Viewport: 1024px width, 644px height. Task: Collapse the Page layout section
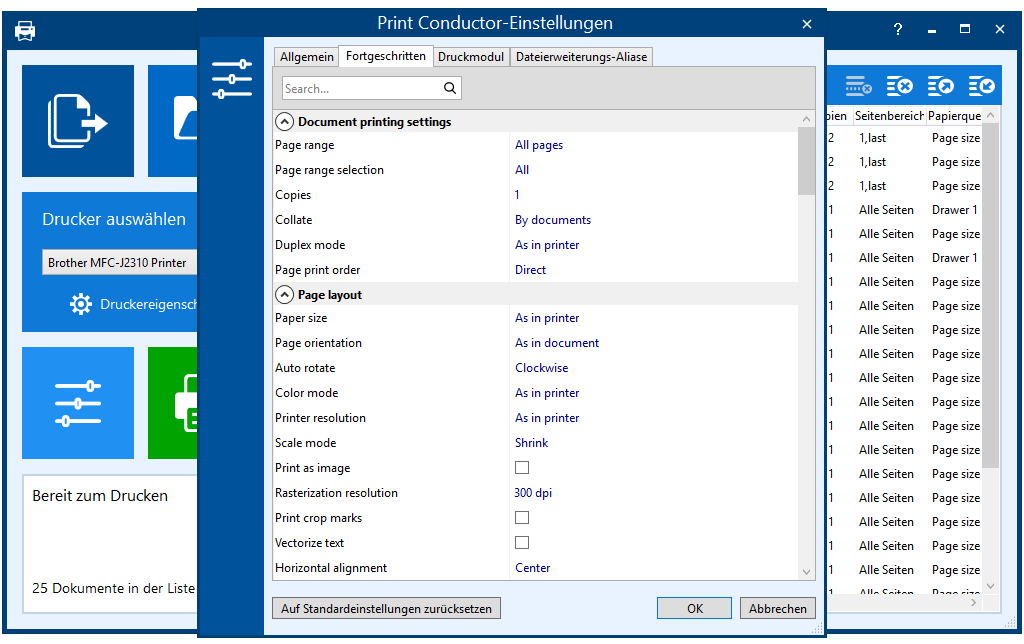pos(284,295)
